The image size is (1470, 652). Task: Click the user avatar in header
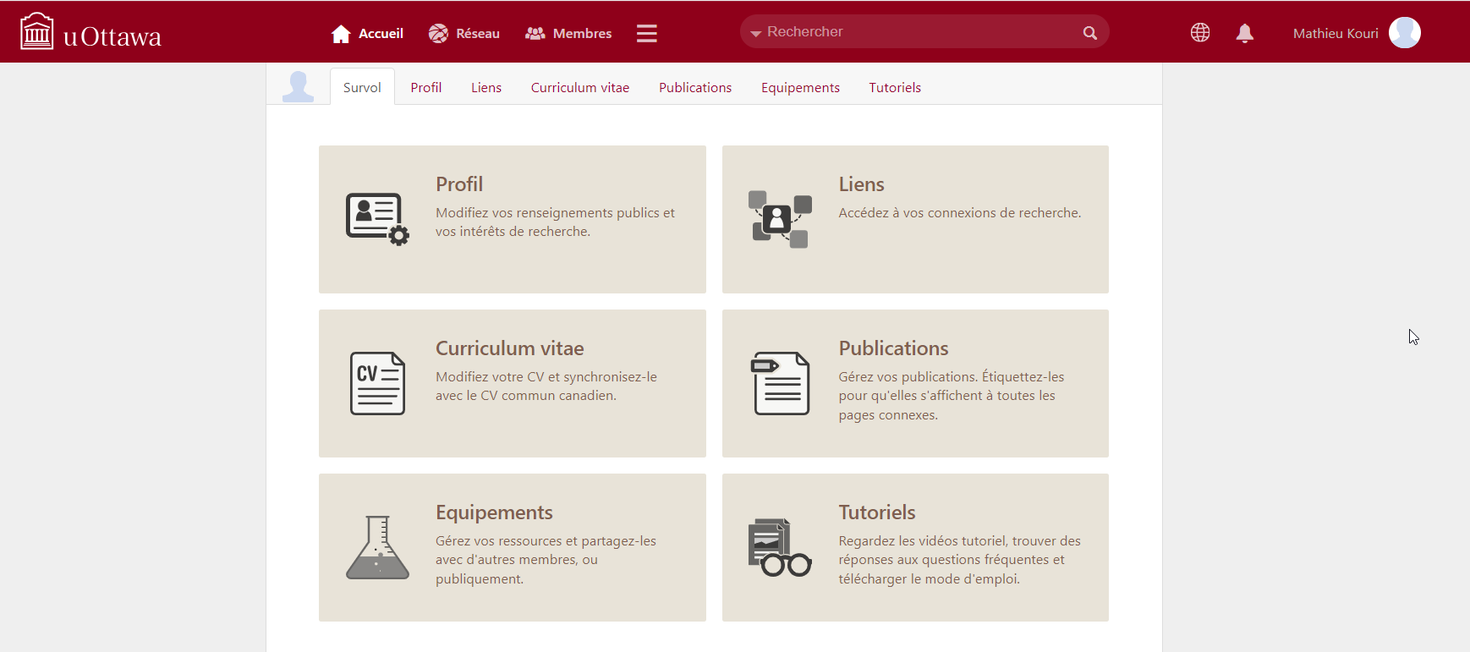[1405, 33]
